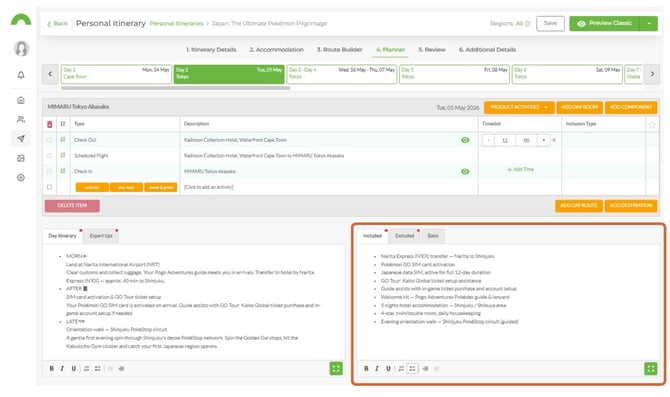The image size is (670, 397).
Task: Tick the Check In row checkbox
Action: 50,171
